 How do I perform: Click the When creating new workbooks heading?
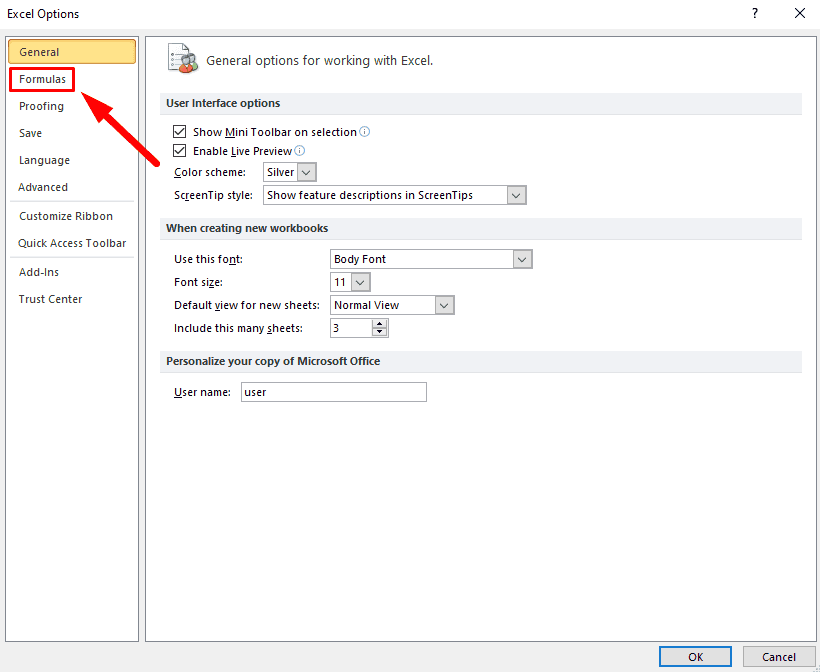247,228
